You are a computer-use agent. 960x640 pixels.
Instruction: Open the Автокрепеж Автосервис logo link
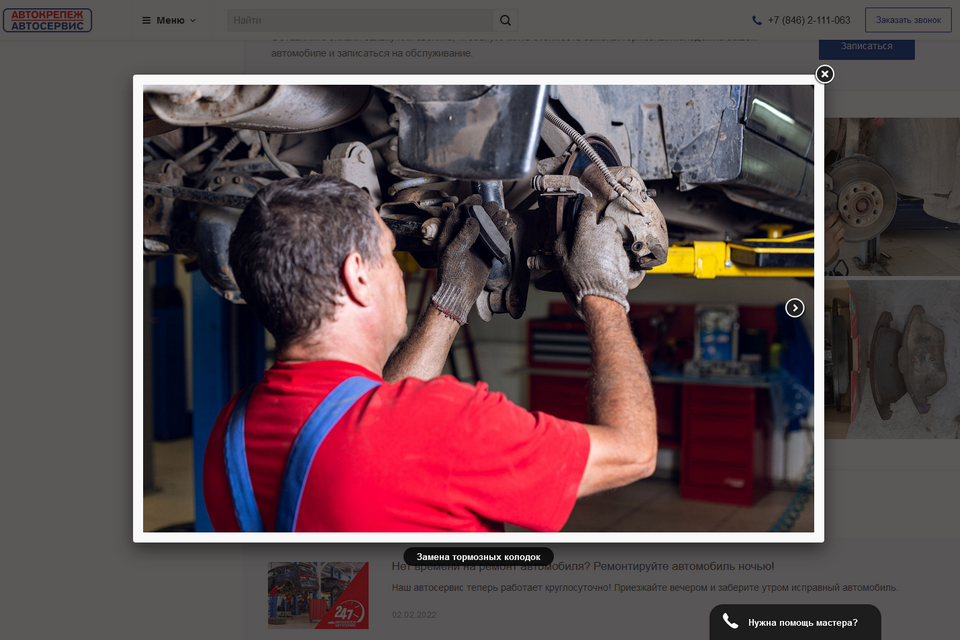pyautogui.click(x=47, y=20)
